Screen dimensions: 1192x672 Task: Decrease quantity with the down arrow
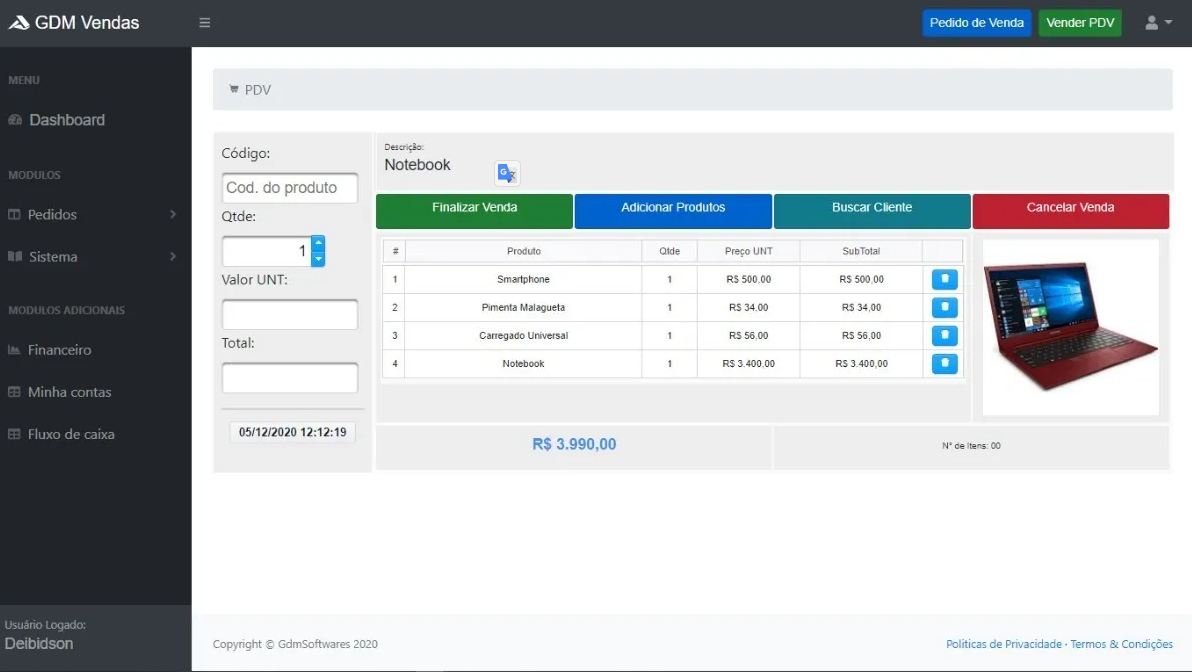[318, 259]
